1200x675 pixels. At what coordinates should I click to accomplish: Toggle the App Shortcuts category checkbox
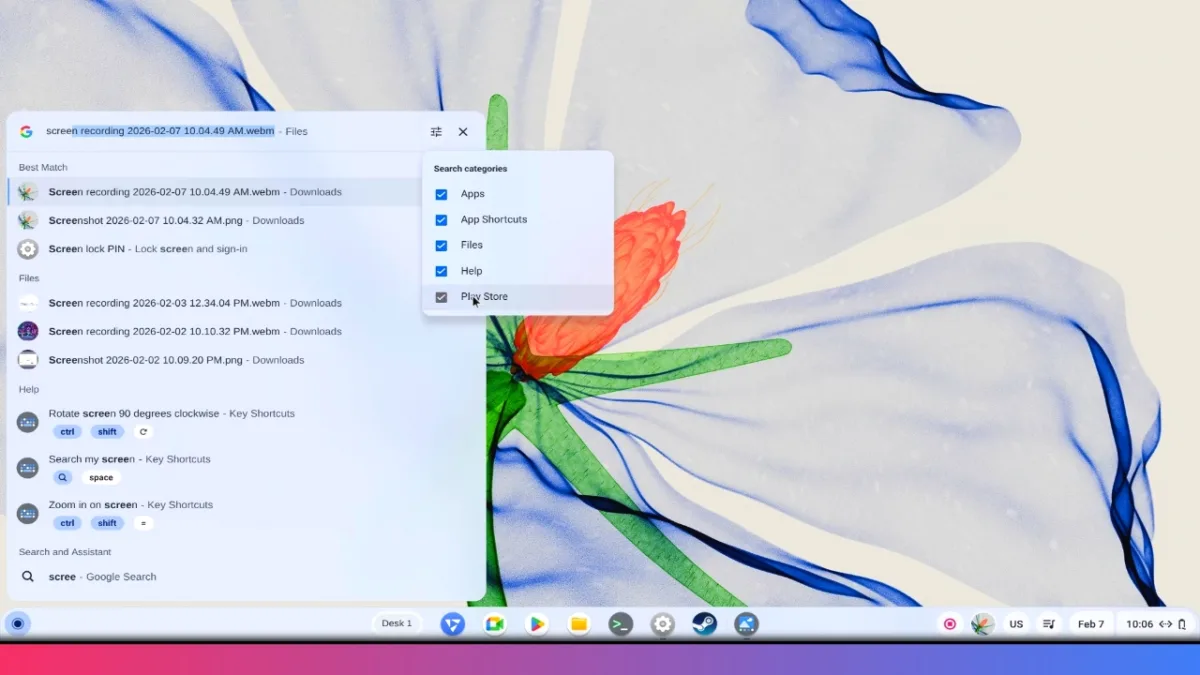coord(441,220)
